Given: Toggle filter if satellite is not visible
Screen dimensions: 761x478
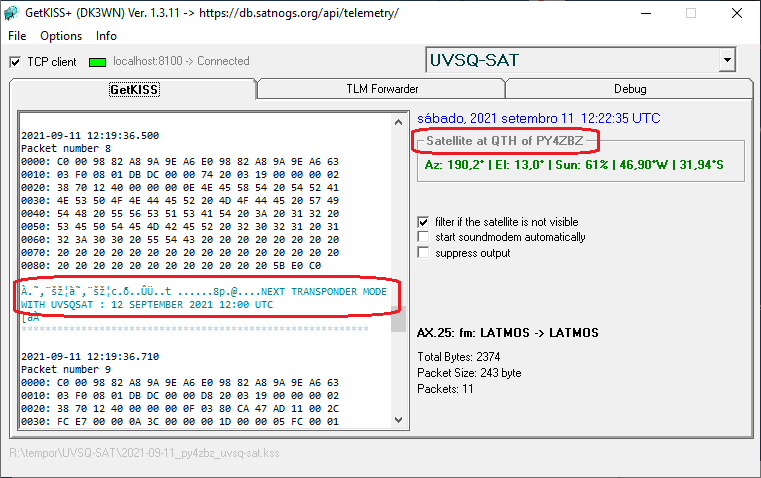Looking at the screenshot, I should pos(423,222).
